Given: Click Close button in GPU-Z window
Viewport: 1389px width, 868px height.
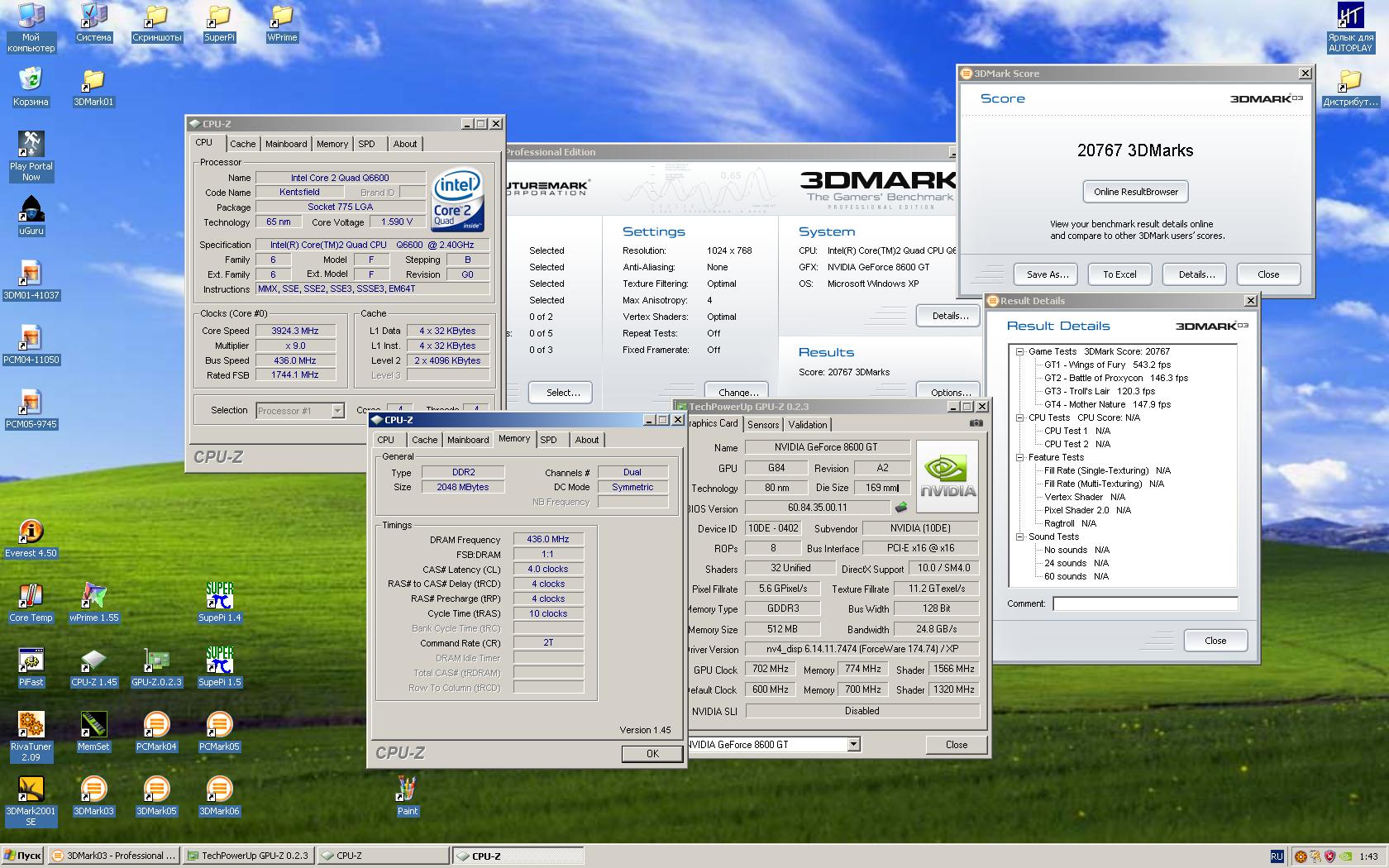Looking at the screenshot, I should click(x=957, y=745).
